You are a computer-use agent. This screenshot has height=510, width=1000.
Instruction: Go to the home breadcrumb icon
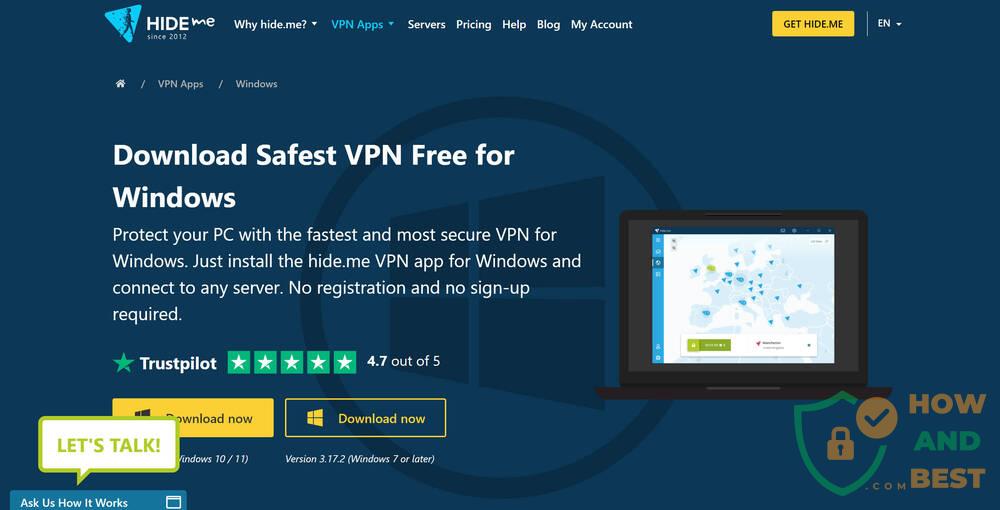(x=121, y=84)
